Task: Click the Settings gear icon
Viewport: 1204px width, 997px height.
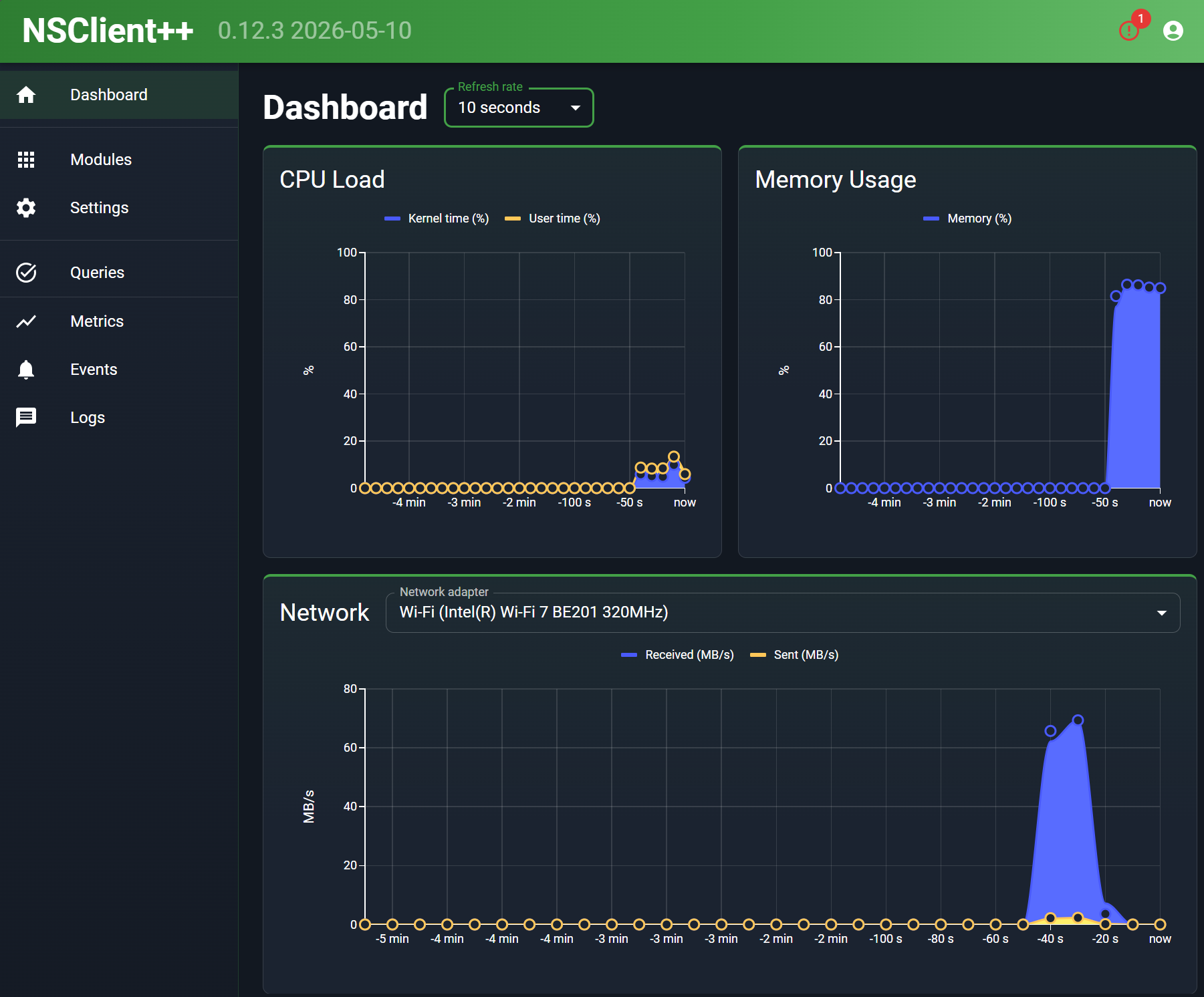Action: [26, 208]
